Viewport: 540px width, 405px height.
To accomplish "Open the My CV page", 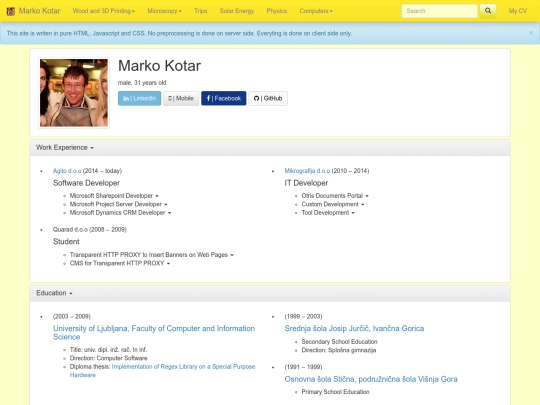I will (518, 11).
